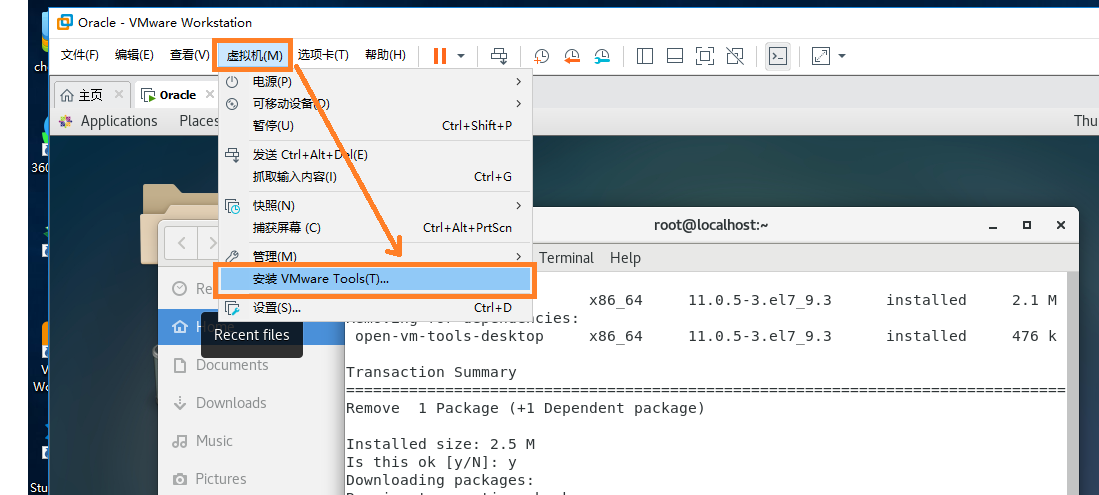This screenshot has width=1099, height=495.
Task: Select 捕获屏幕 (C) menu entry
Action: (376, 228)
